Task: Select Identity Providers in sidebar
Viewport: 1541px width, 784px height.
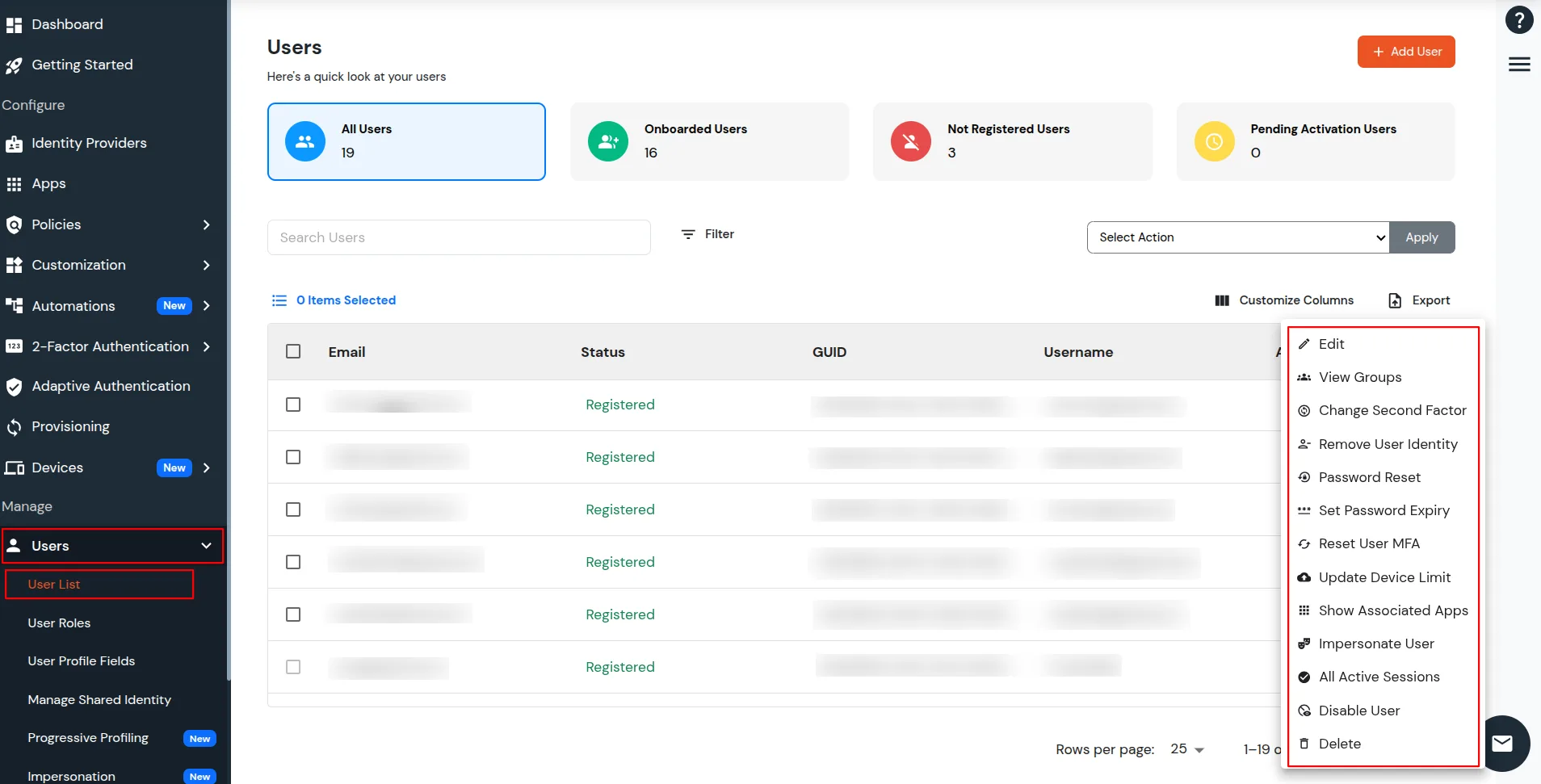Action: (89, 143)
